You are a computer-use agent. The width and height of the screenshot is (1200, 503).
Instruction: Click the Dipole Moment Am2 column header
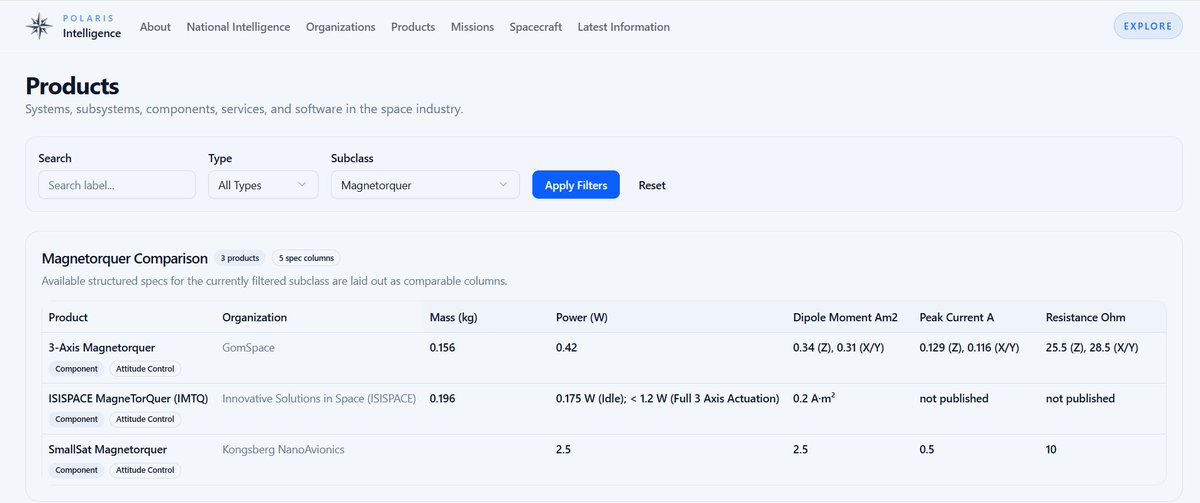point(845,317)
